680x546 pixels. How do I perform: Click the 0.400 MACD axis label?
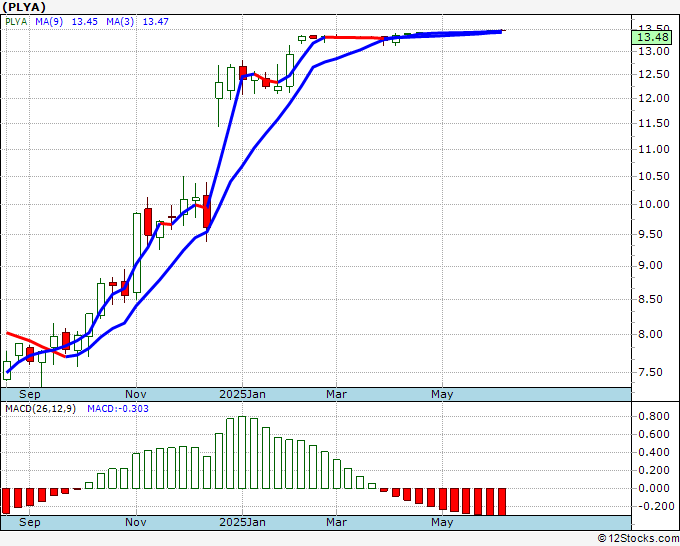[654, 452]
